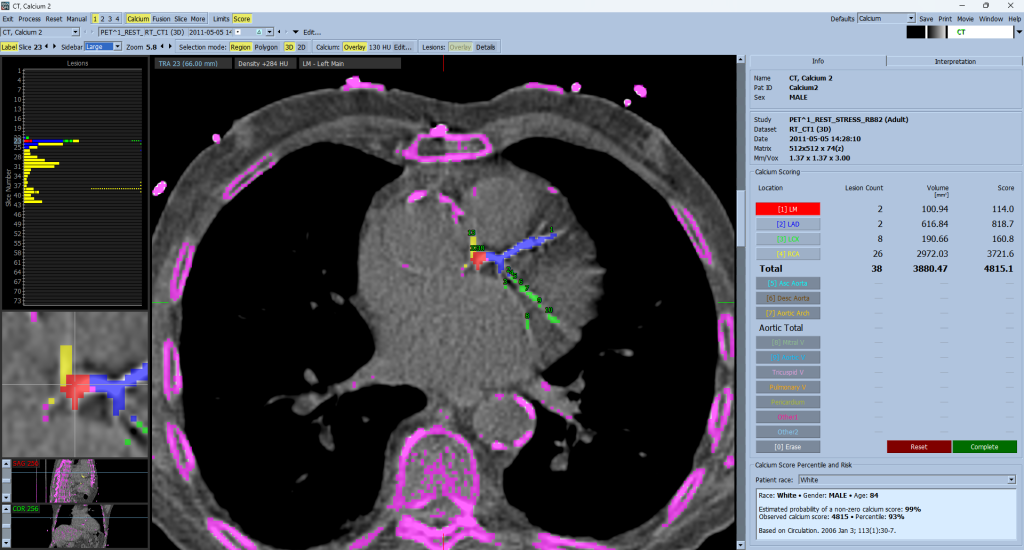
Task: Open the Window menu
Action: point(991,19)
